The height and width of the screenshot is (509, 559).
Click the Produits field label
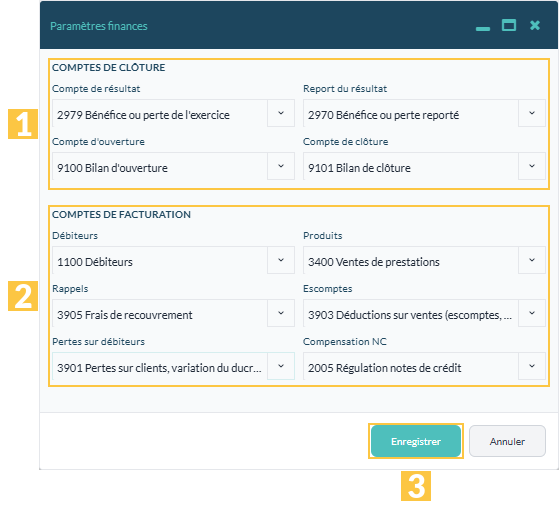[x=323, y=236]
